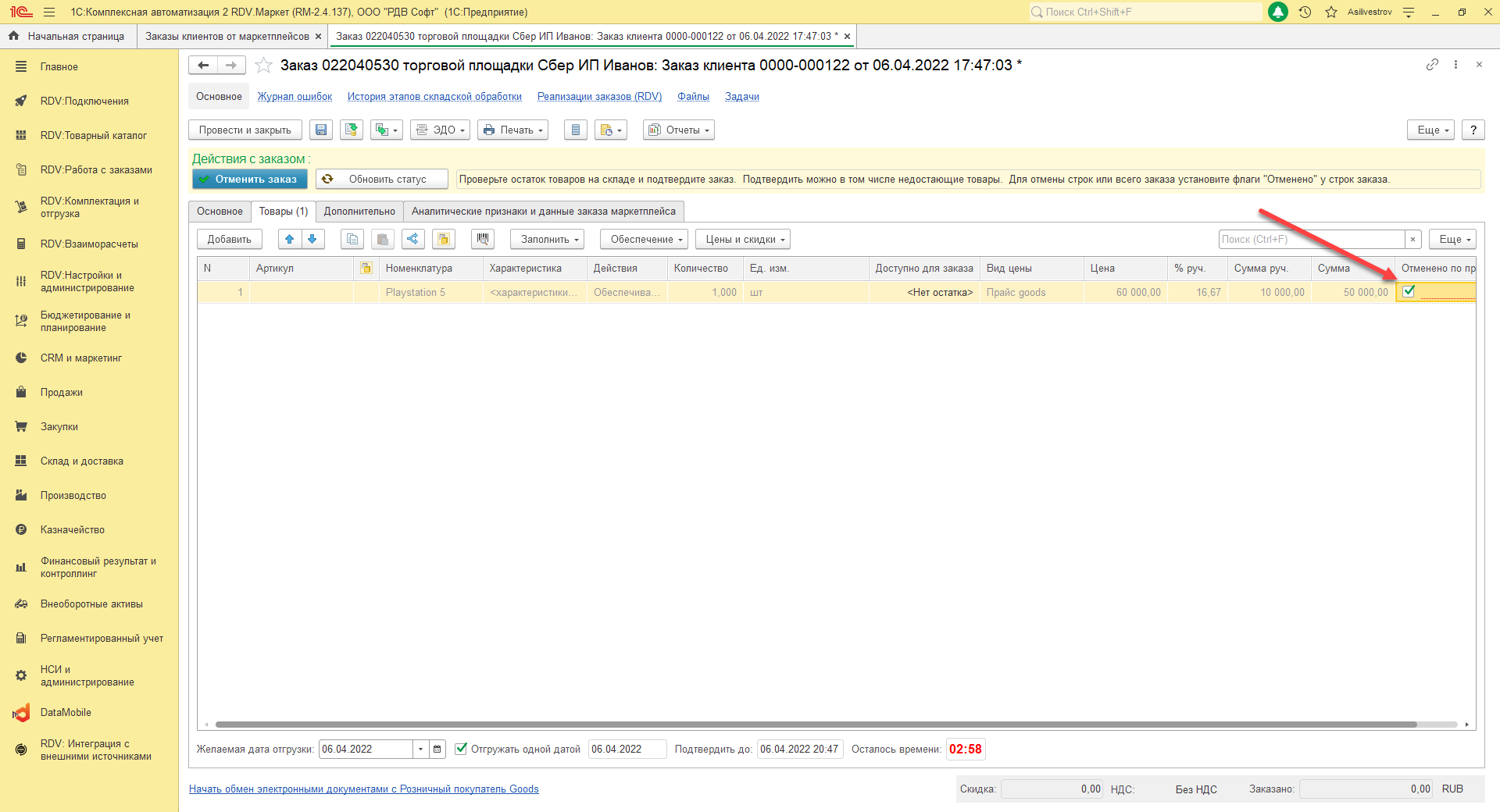
Task: Expand the ЭДО dropdown menu
Action: (441, 130)
